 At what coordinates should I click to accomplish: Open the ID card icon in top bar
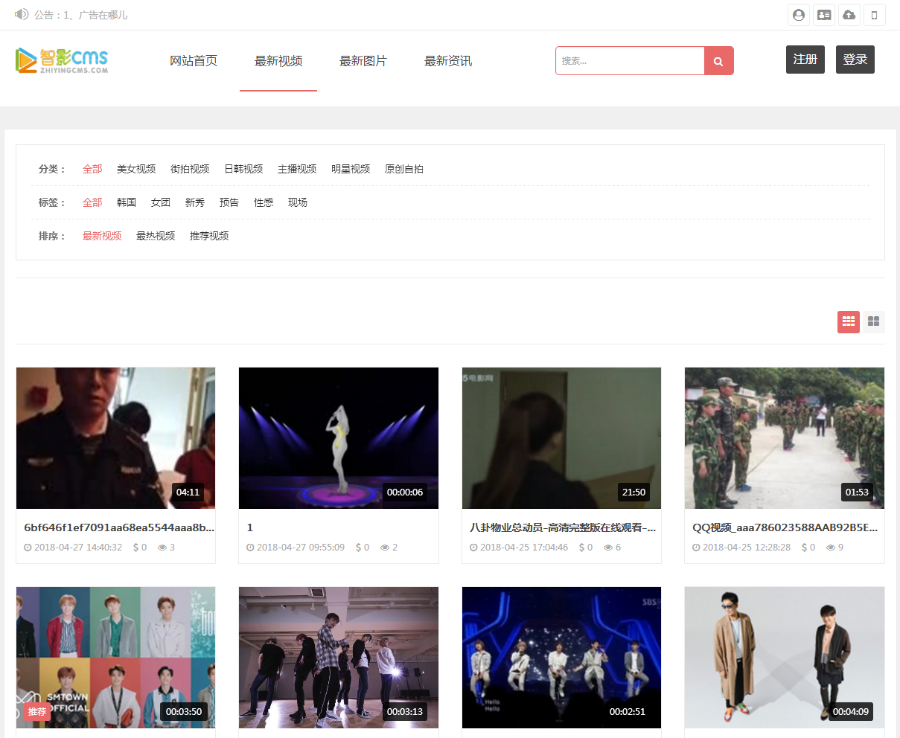pos(824,15)
